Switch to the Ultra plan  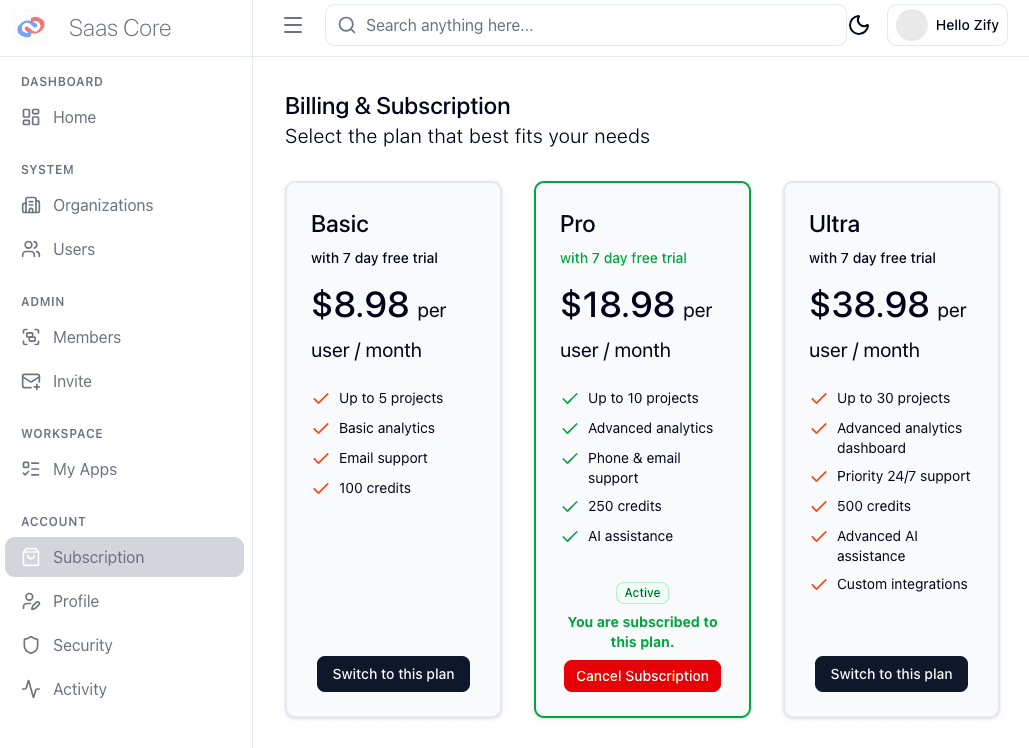[x=891, y=674]
